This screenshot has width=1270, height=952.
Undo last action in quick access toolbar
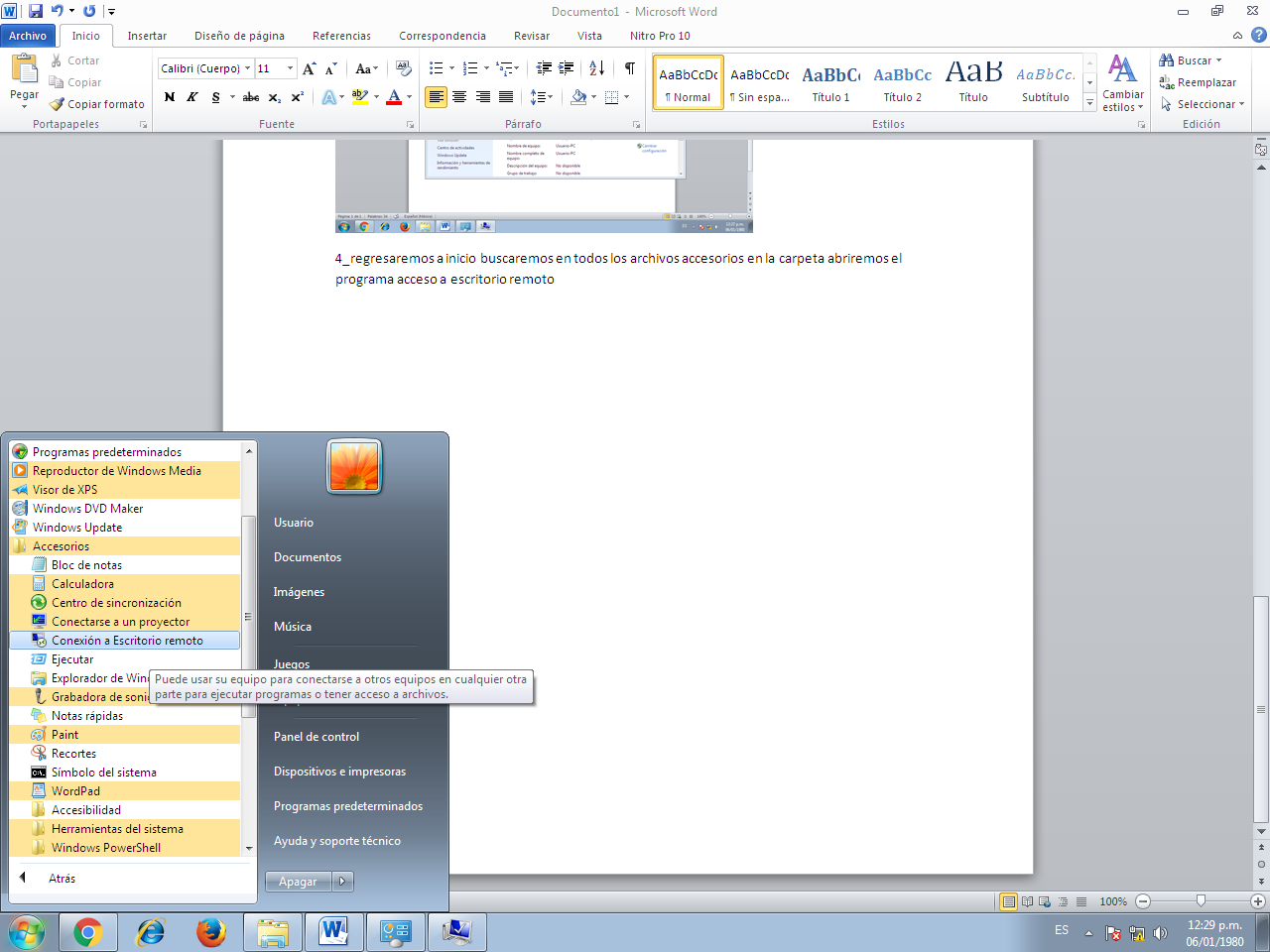point(57,11)
